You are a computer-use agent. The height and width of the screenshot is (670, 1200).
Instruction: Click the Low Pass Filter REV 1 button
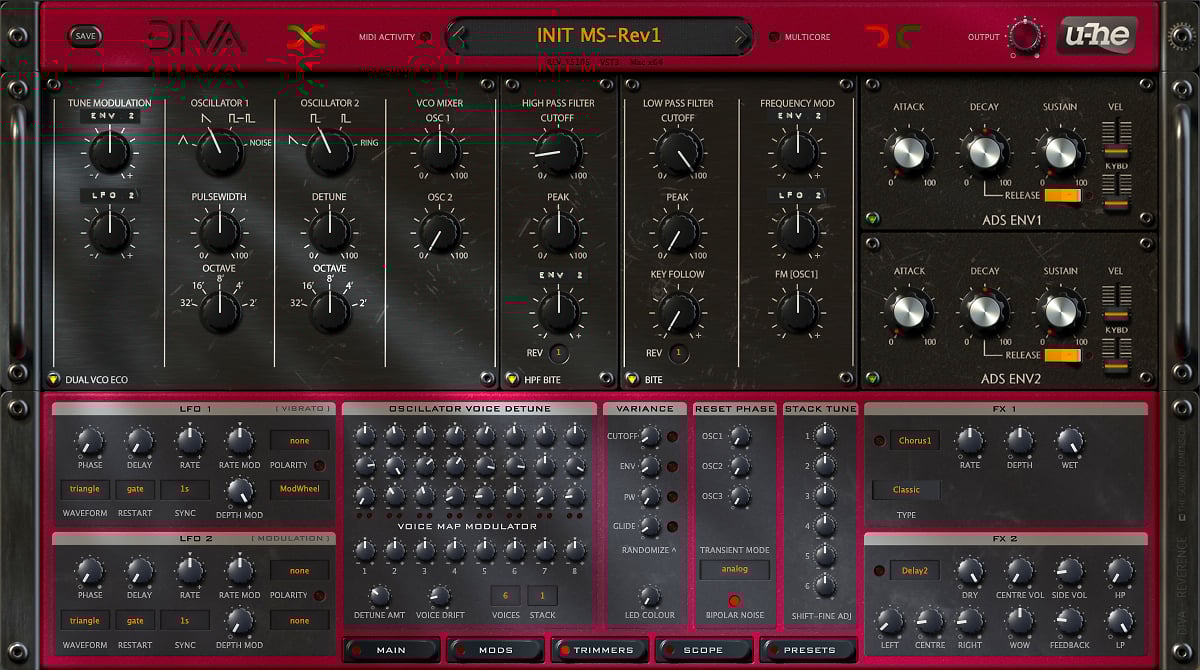click(678, 353)
